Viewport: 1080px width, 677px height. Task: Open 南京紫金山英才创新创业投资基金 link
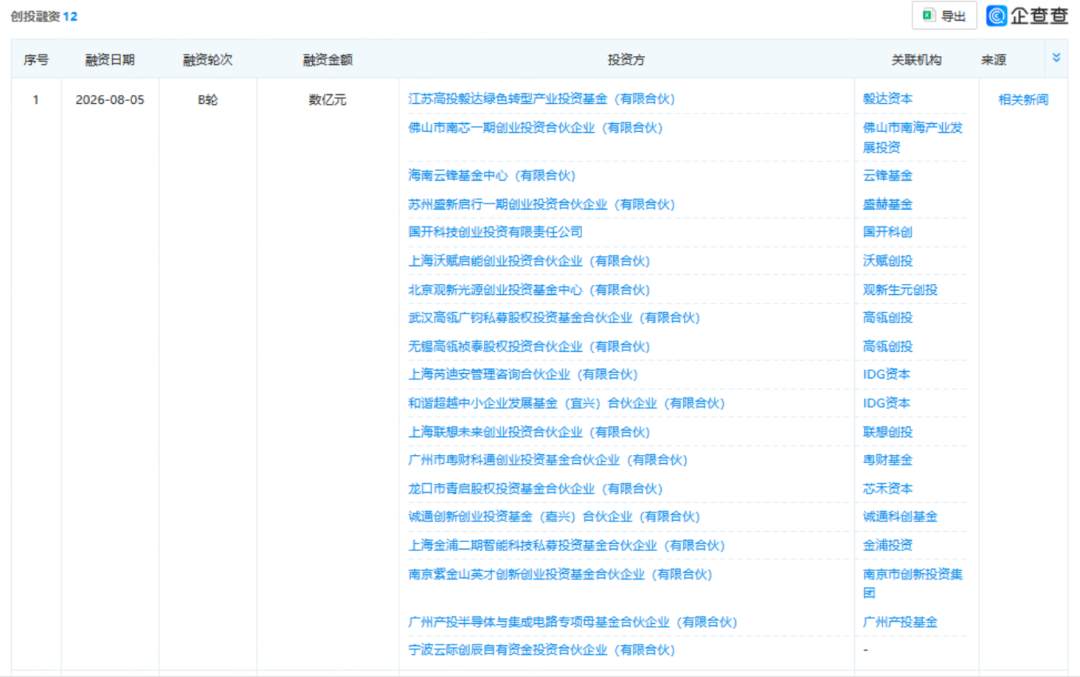point(560,574)
